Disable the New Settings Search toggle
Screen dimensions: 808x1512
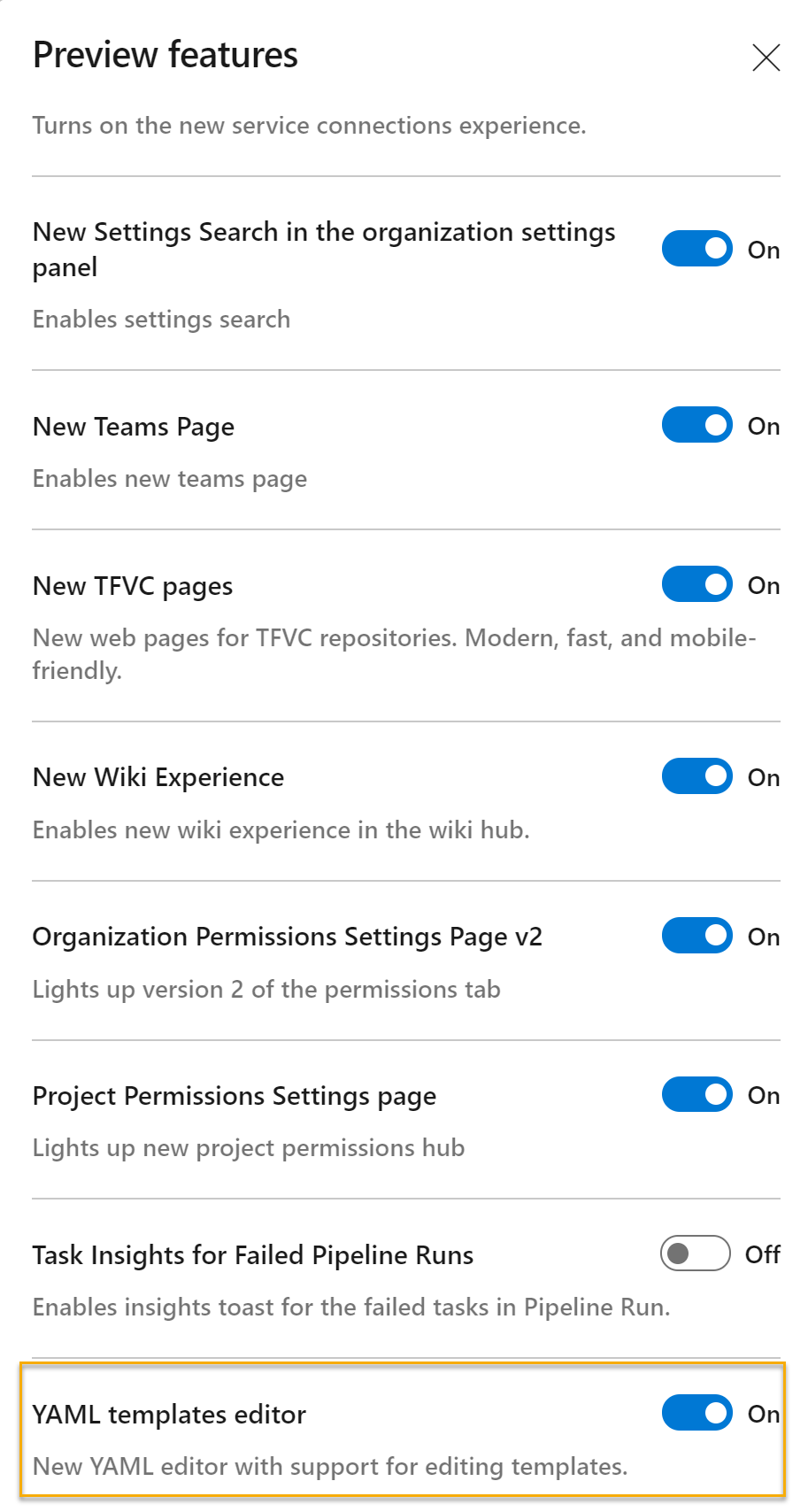click(x=696, y=249)
